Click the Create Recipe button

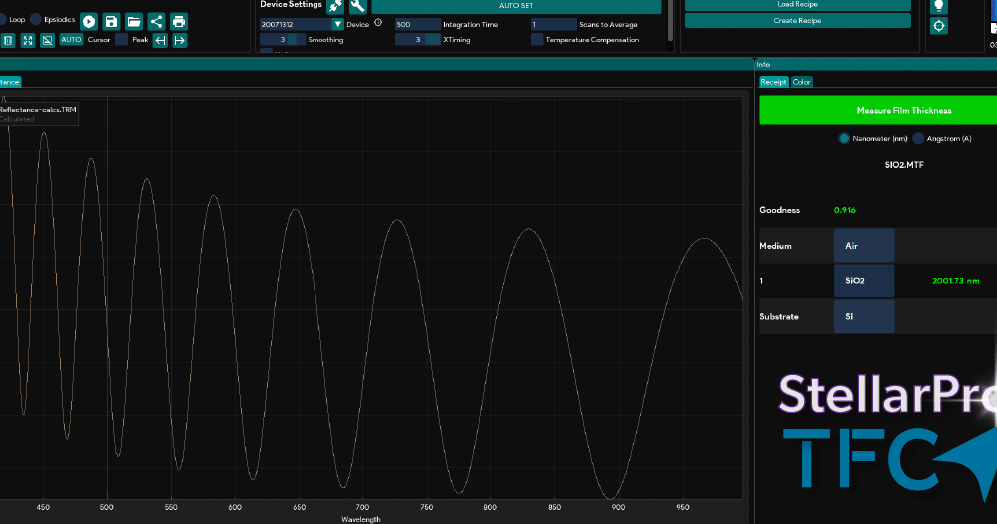(x=797, y=20)
